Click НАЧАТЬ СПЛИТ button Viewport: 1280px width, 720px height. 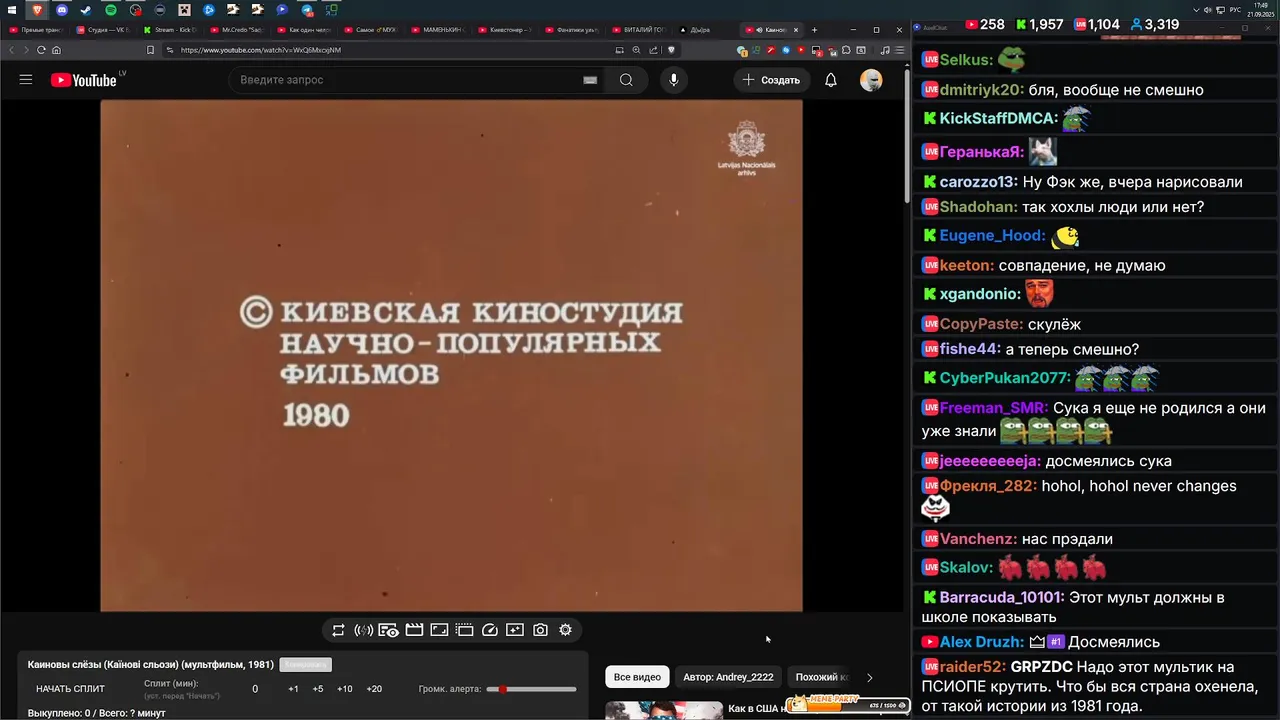70,689
